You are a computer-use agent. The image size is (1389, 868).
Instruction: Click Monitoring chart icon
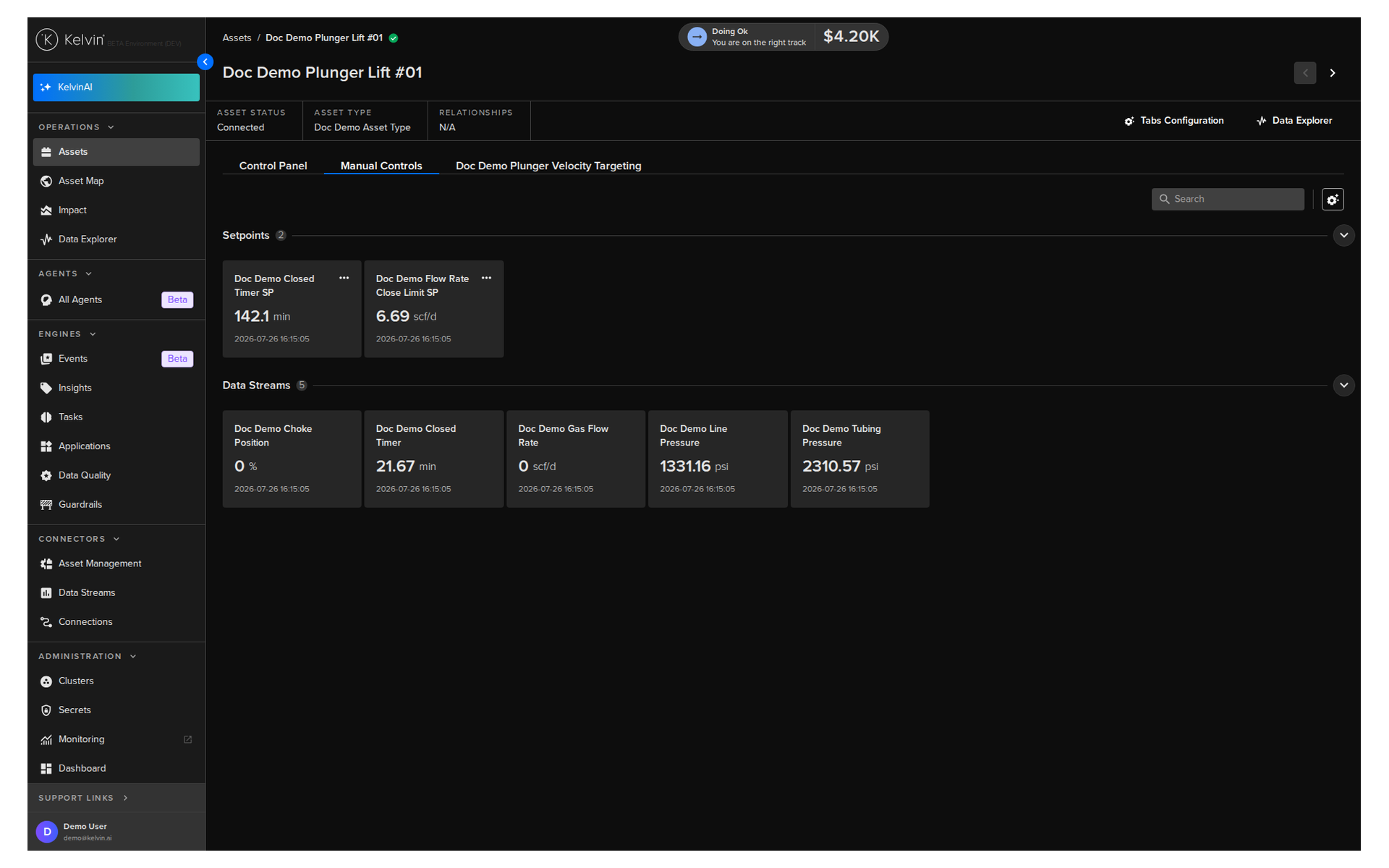(x=46, y=740)
